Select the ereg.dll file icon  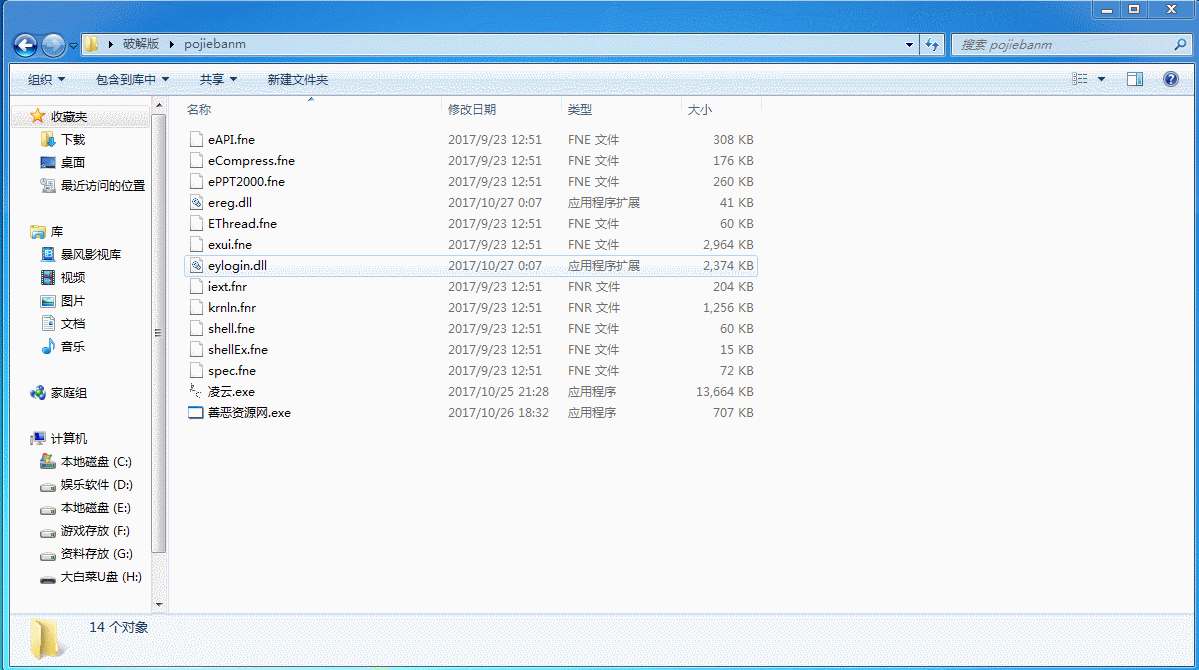click(x=196, y=203)
